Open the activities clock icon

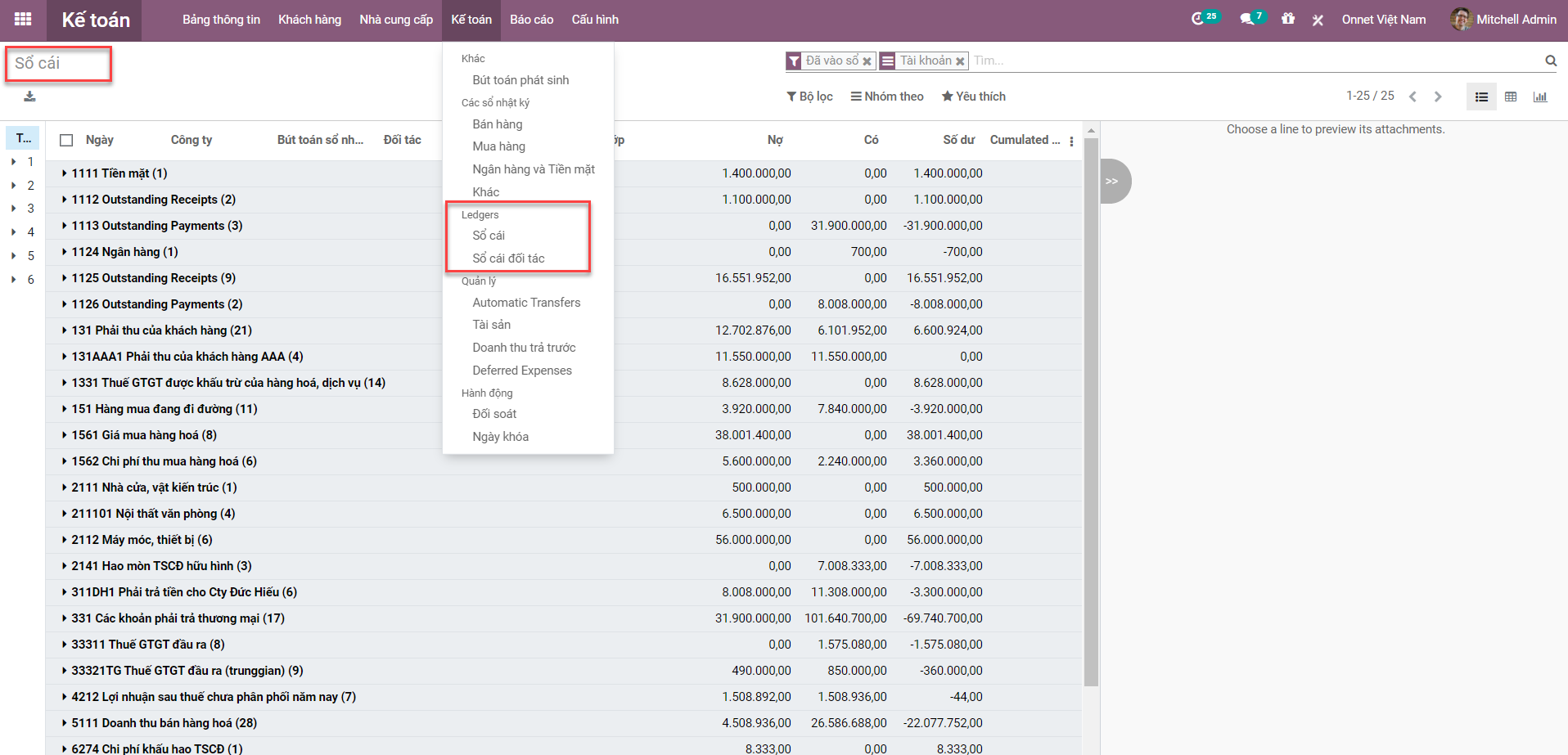tap(1198, 19)
